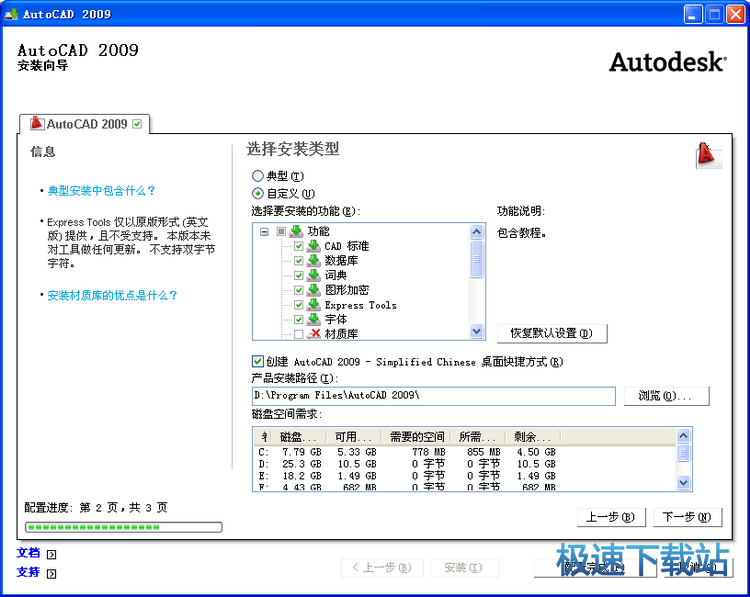Uncheck the CAD 标准 feature checkbox
The height and width of the screenshot is (597, 750).
tap(298, 246)
